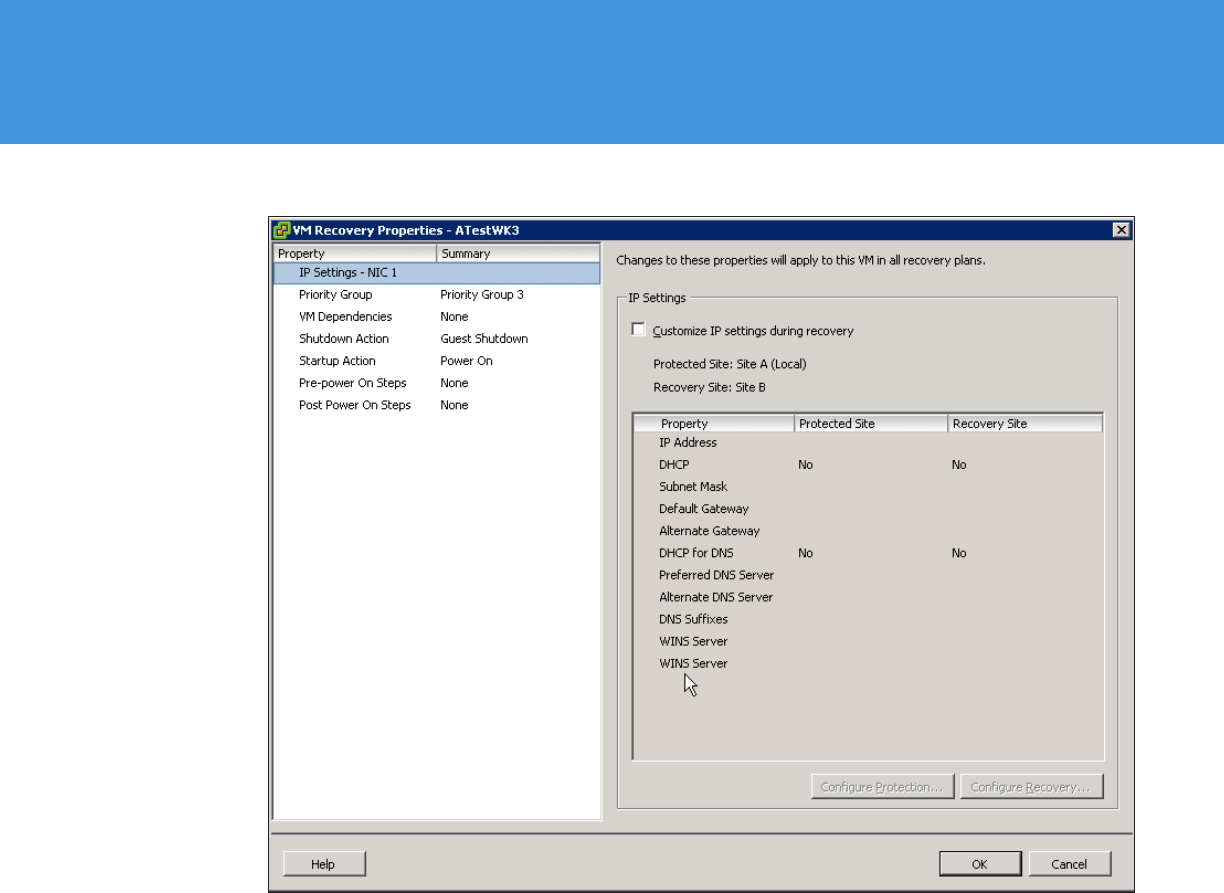Viewport: 1224px width, 893px height.
Task: Click the DNS Suffixes row
Action: (868, 618)
